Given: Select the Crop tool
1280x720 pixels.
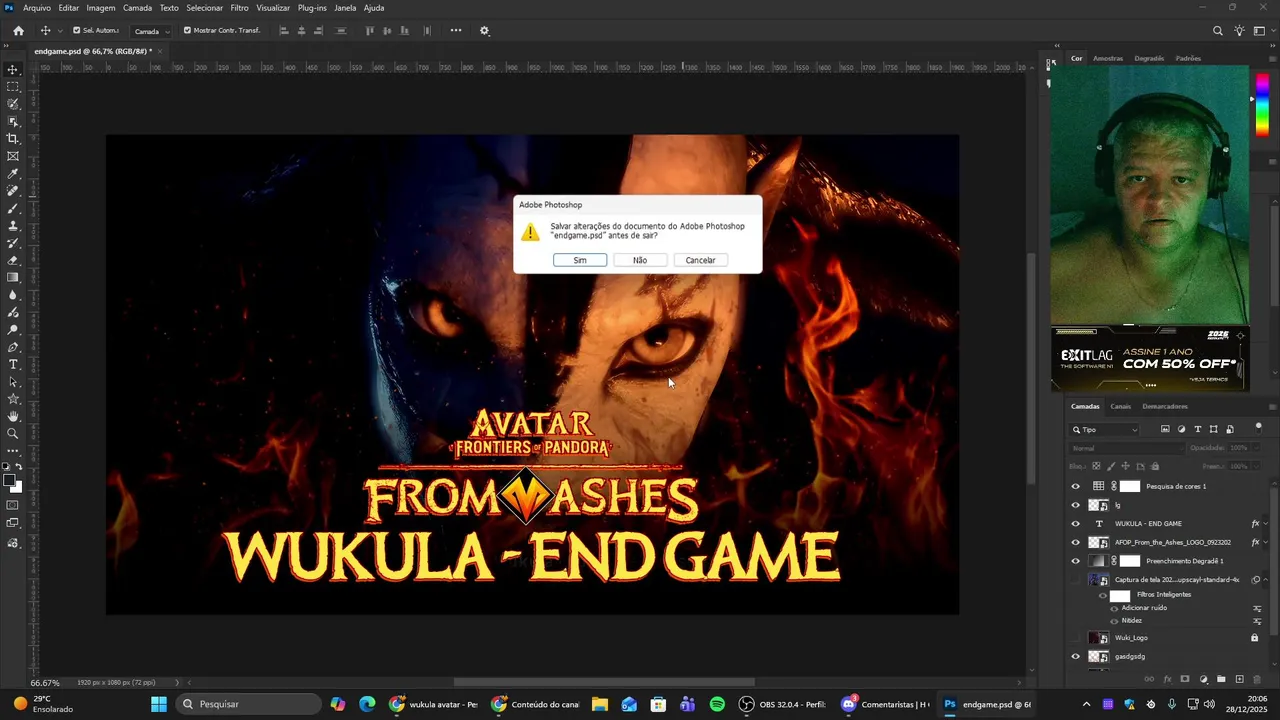Looking at the screenshot, I should point(13,139).
